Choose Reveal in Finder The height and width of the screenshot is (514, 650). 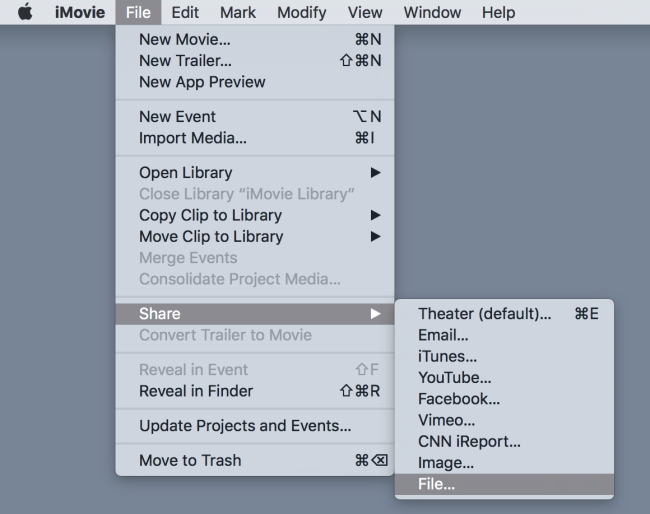(x=255, y=391)
